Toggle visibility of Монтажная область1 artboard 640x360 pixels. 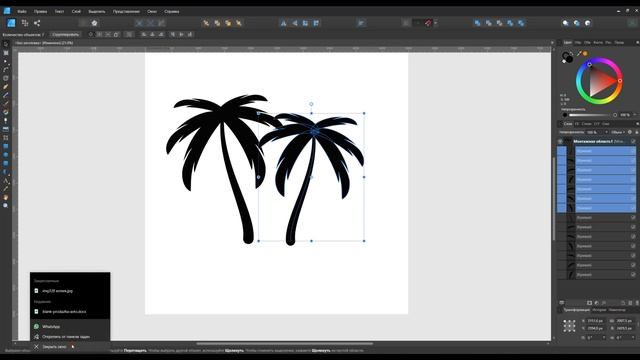coord(633,141)
